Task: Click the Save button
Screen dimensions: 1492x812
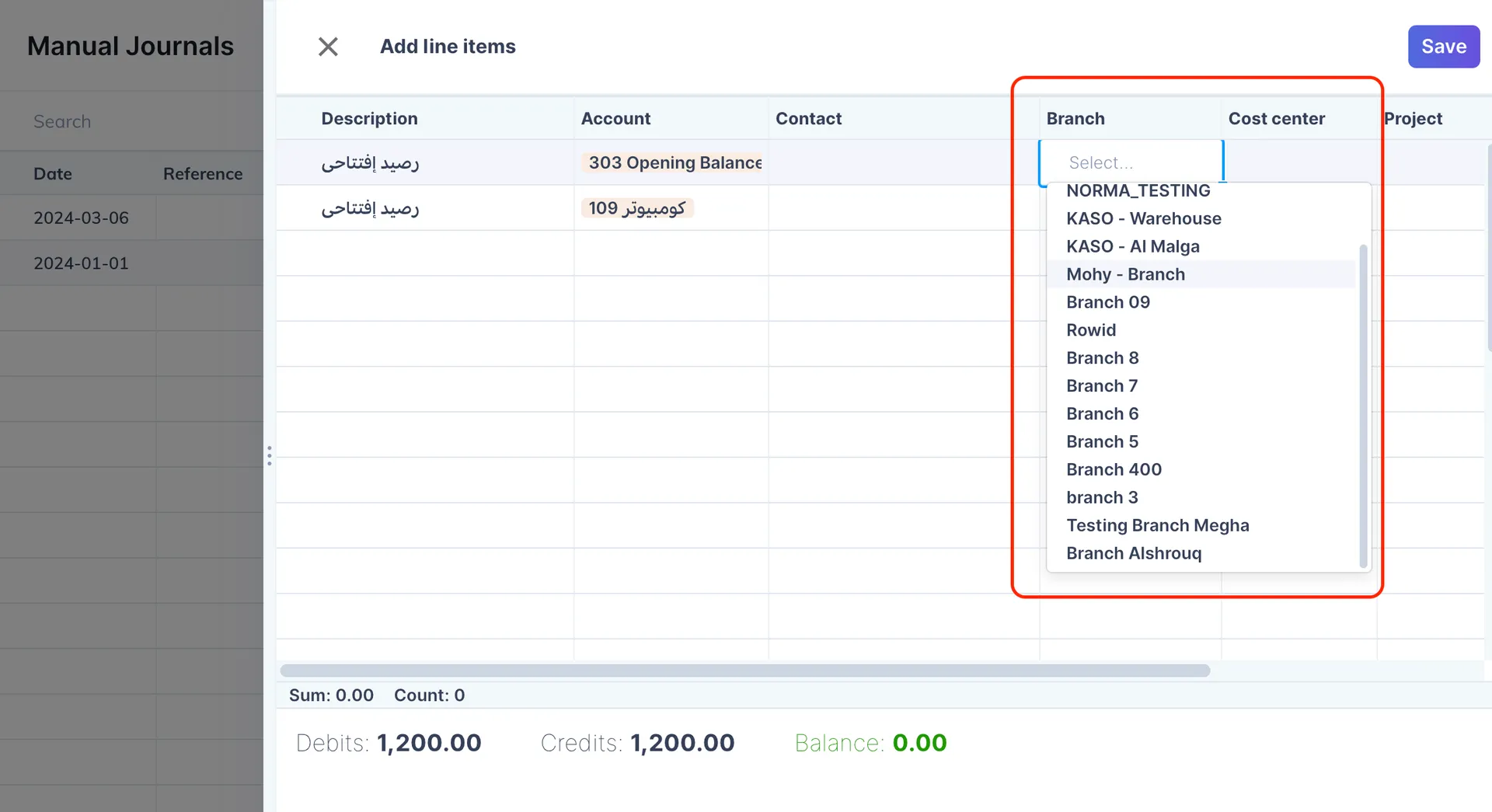Action: 1443,47
